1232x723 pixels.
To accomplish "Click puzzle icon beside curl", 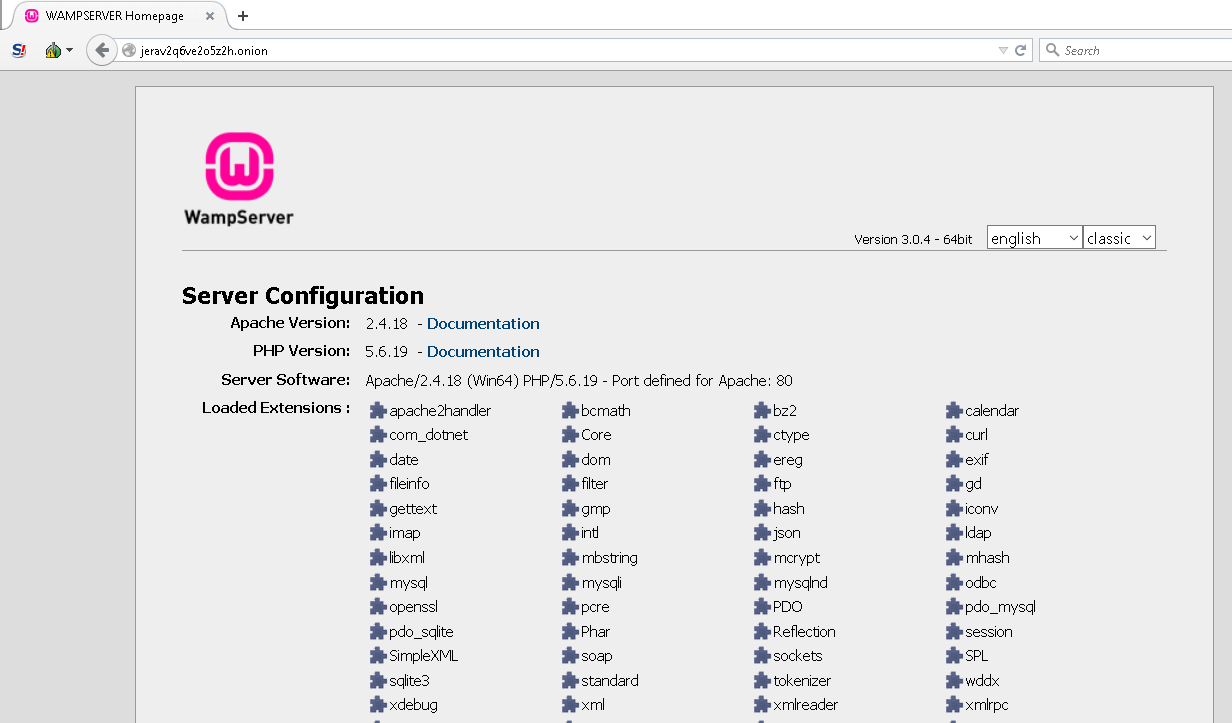I will [954, 435].
